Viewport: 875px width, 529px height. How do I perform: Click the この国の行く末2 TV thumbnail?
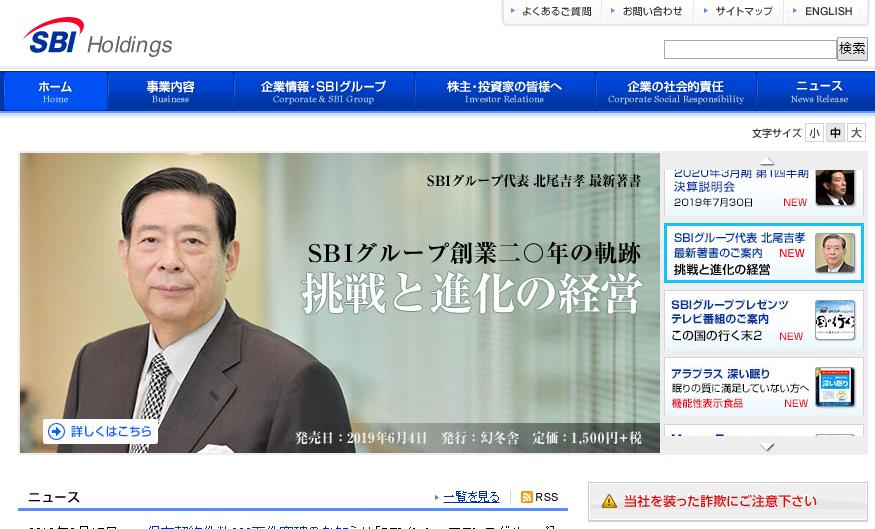coord(835,320)
